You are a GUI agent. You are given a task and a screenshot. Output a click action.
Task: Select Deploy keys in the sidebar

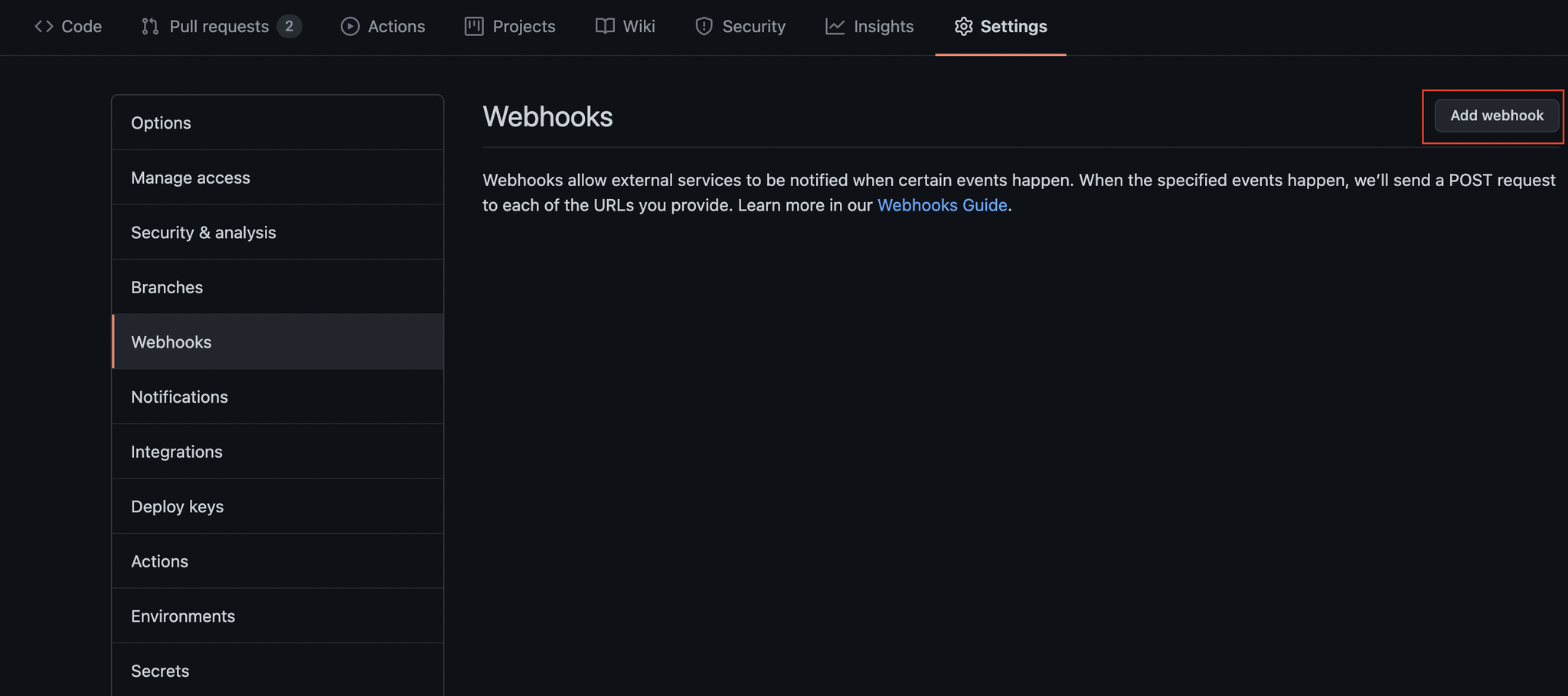pos(277,506)
